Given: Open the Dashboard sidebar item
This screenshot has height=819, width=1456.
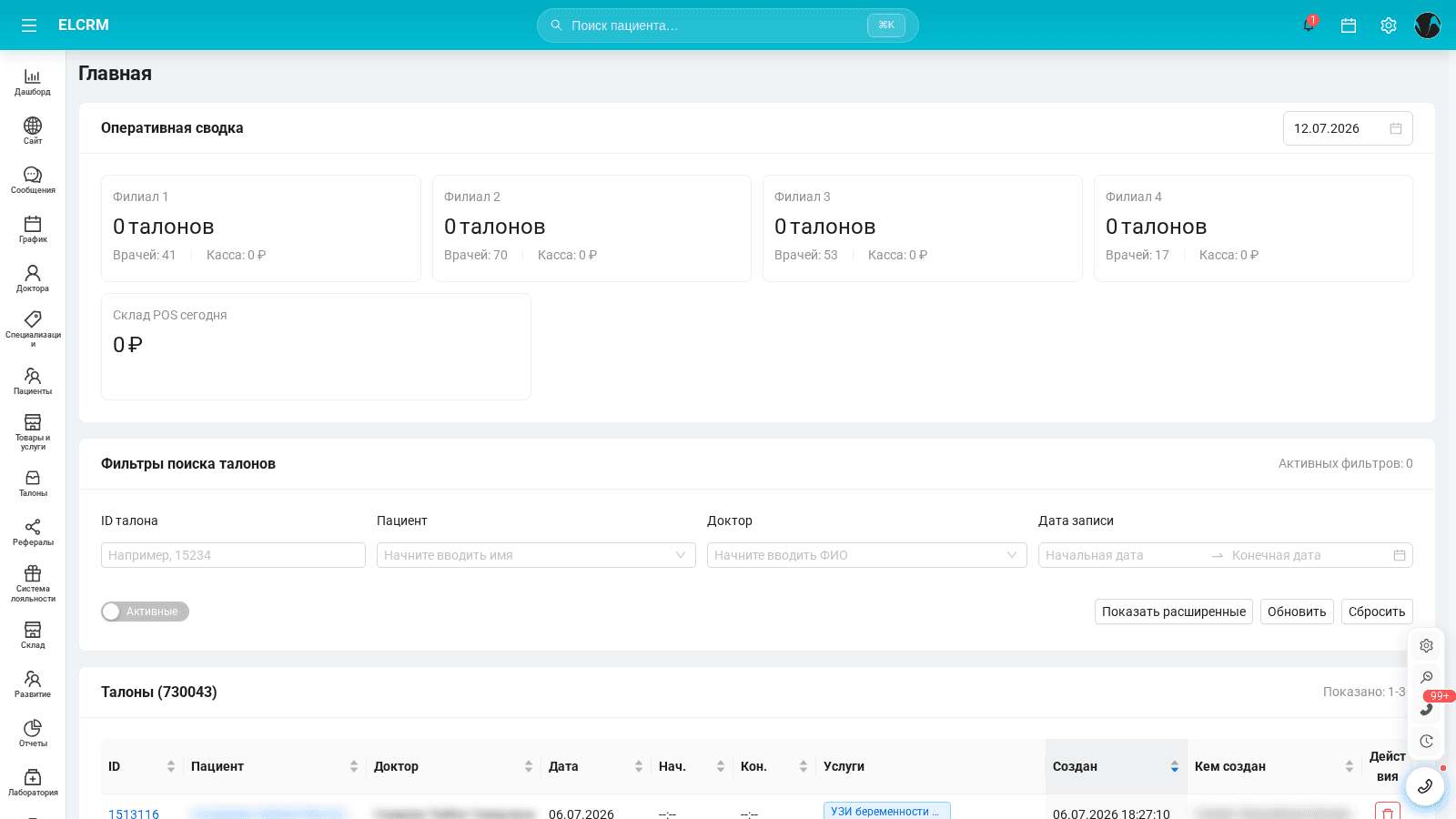Looking at the screenshot, I should (x=33, y=82).
